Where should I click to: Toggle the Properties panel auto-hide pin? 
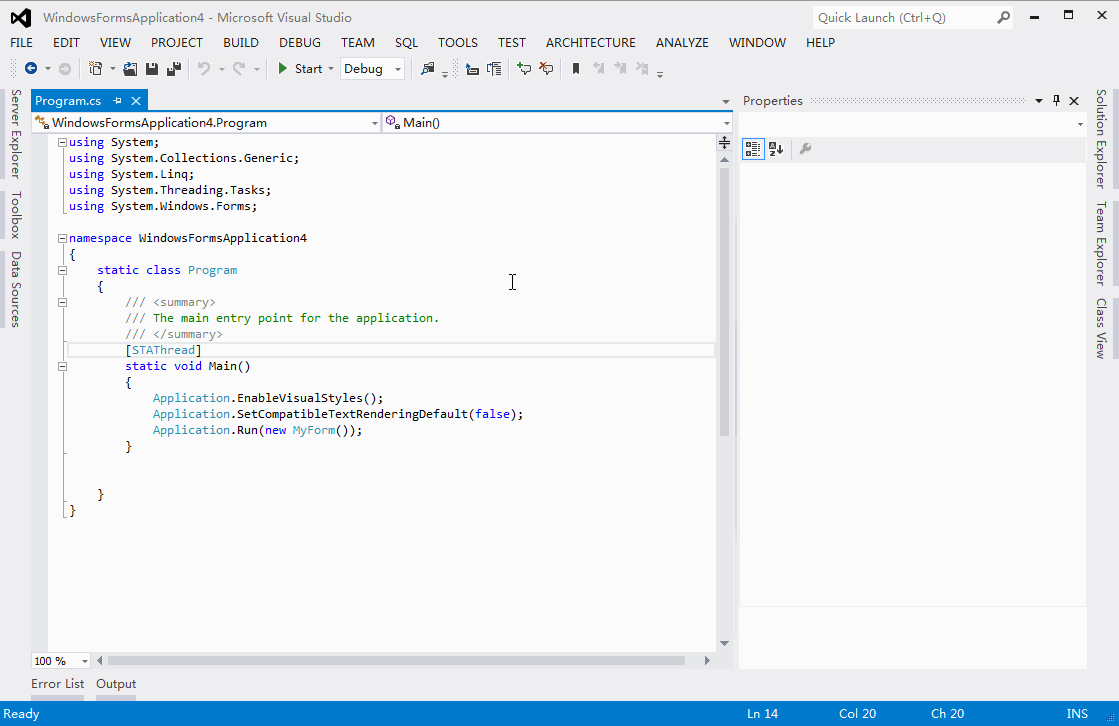pos(1056,101)
